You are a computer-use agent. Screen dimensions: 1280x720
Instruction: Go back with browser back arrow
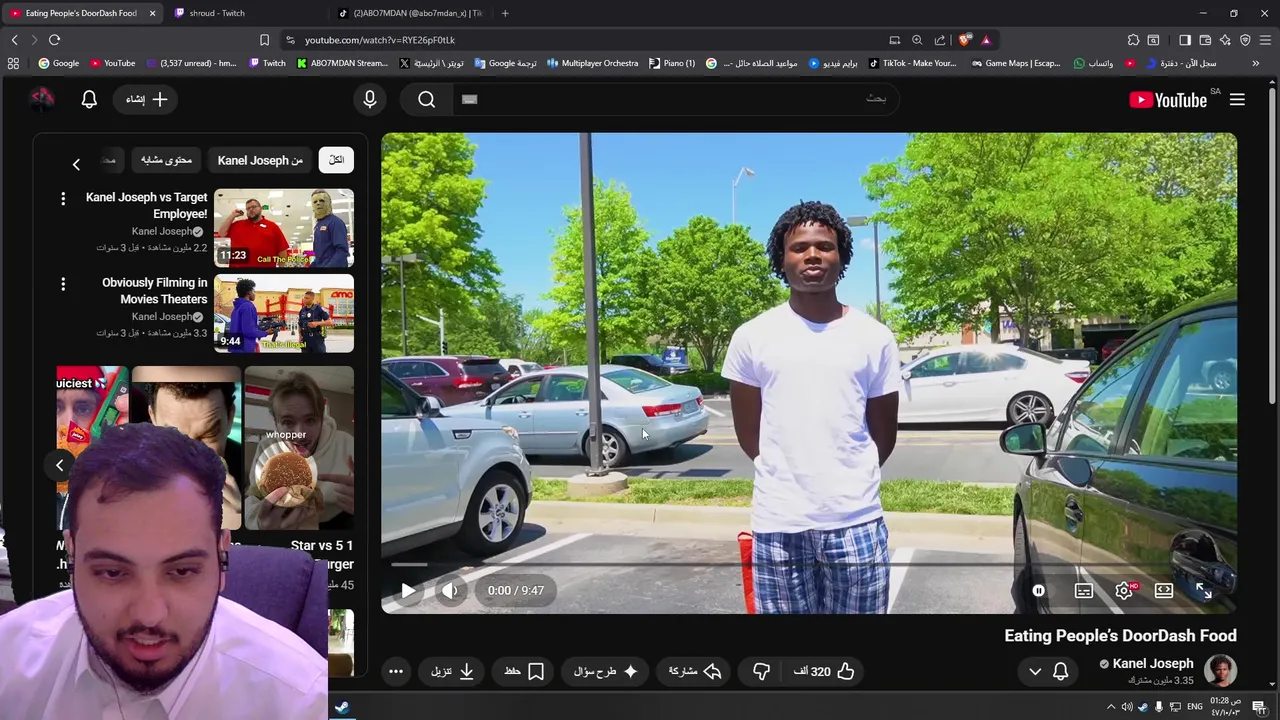point(14,40)
